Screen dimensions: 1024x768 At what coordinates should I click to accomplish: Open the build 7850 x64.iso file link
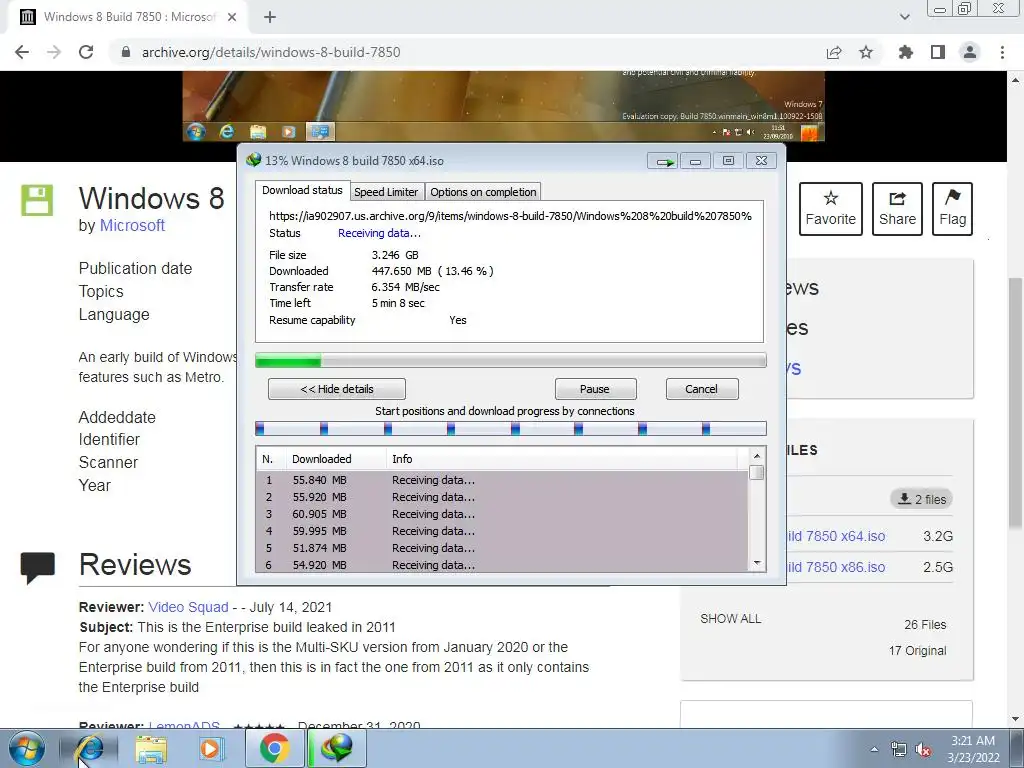point(835,536)
